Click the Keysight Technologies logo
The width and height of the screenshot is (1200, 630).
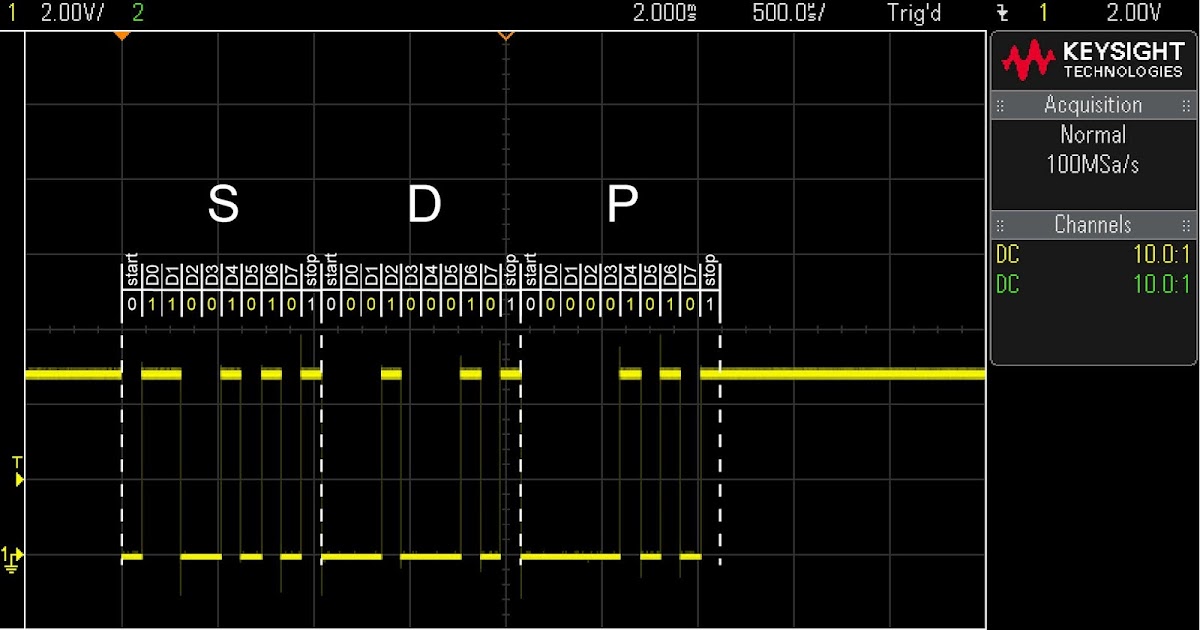1093,60
